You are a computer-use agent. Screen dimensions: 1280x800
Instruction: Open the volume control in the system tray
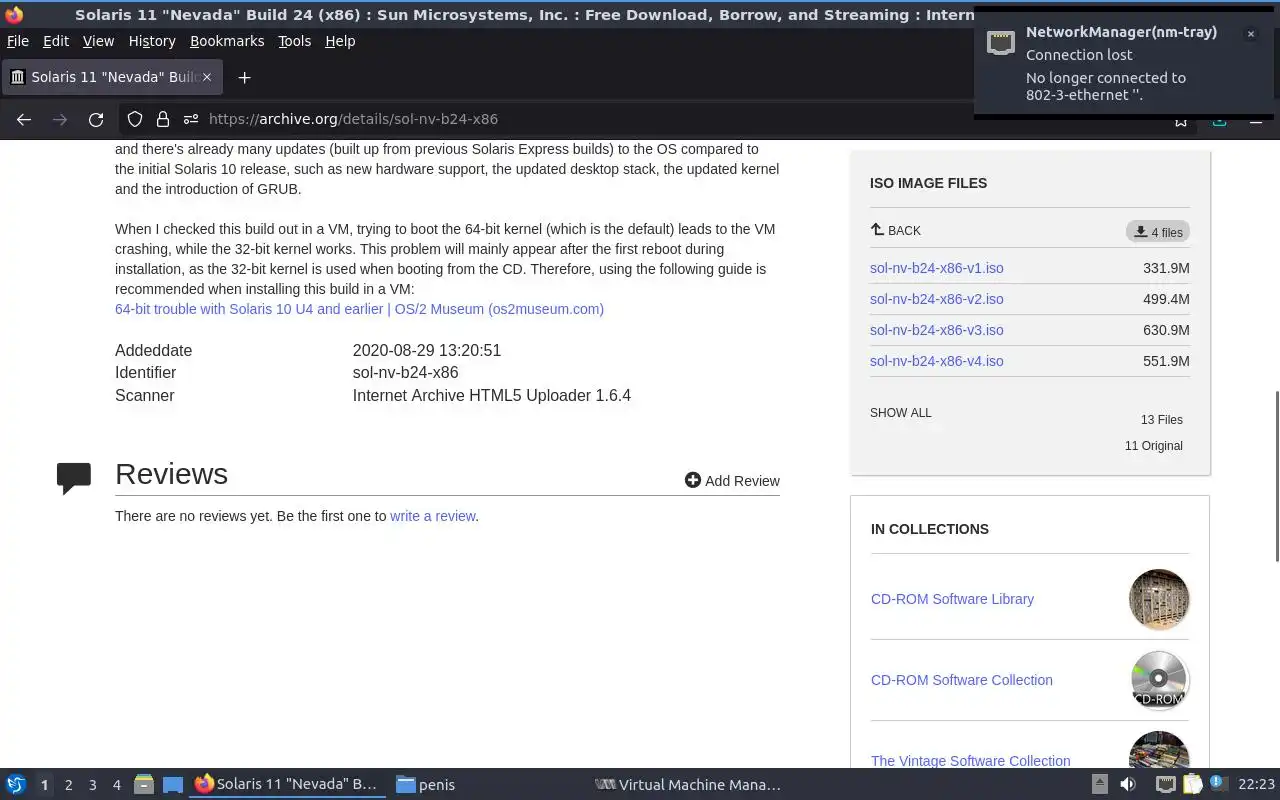click(1128, 784)
